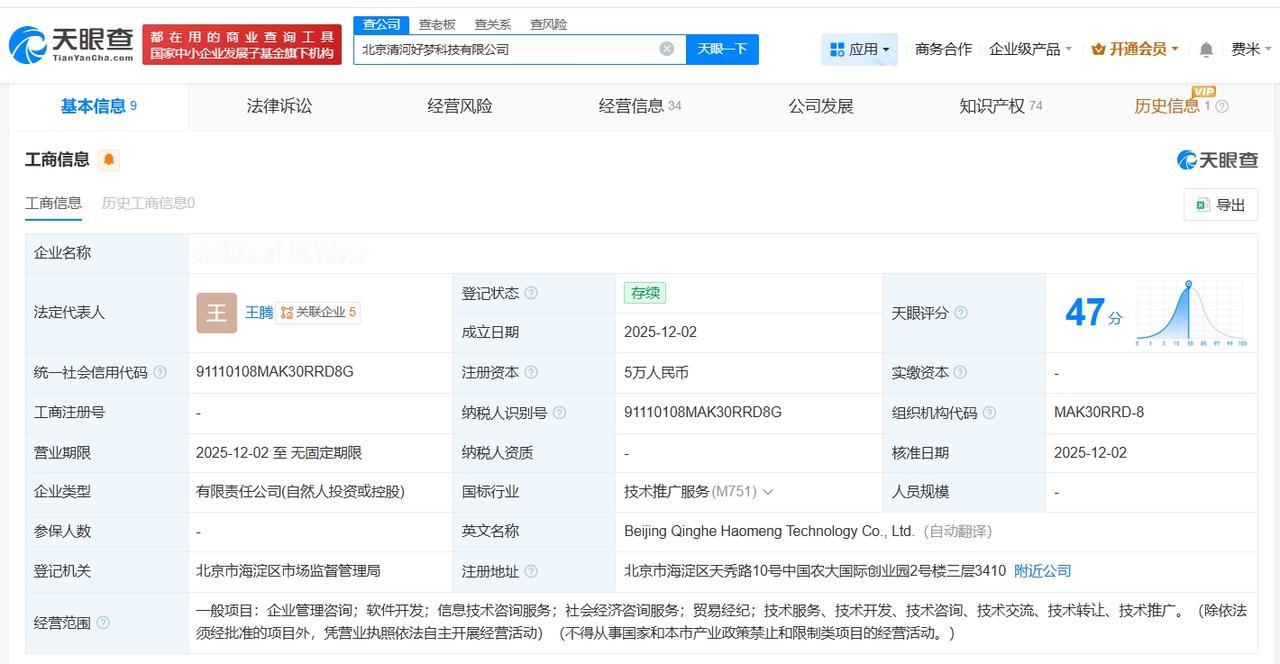This screenshot has height=664, width=1280.
Task: Open the 附近公司 link
Action: tap(1042, 571)
